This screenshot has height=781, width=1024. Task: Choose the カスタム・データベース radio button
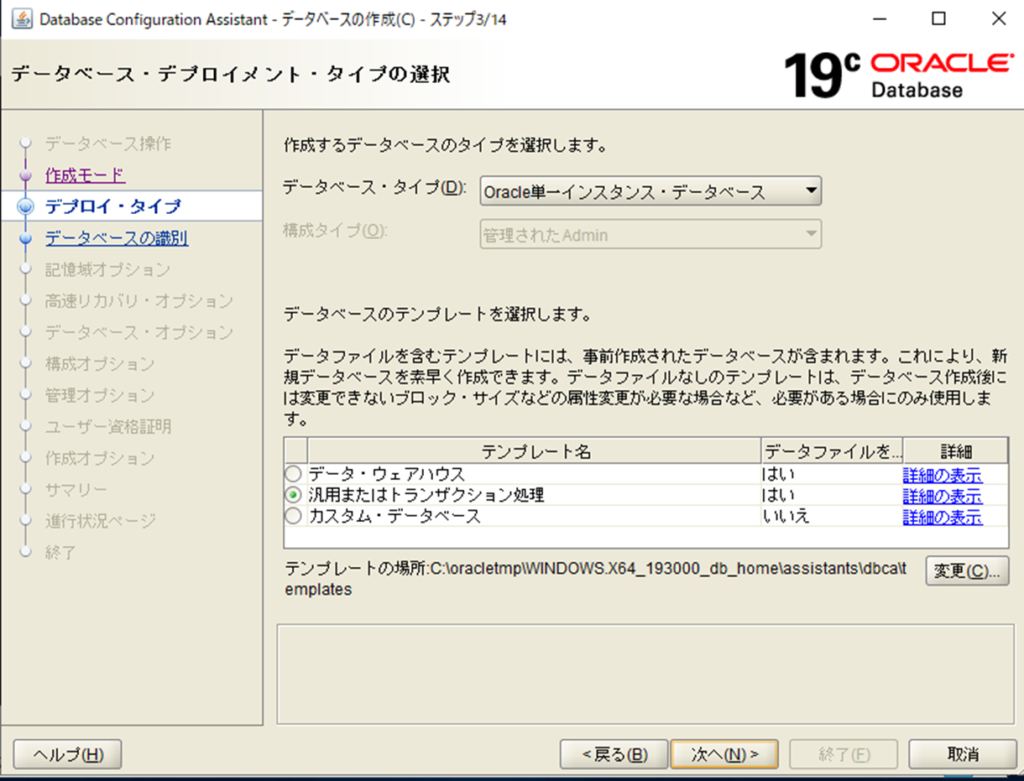click(x=293, y=516)
